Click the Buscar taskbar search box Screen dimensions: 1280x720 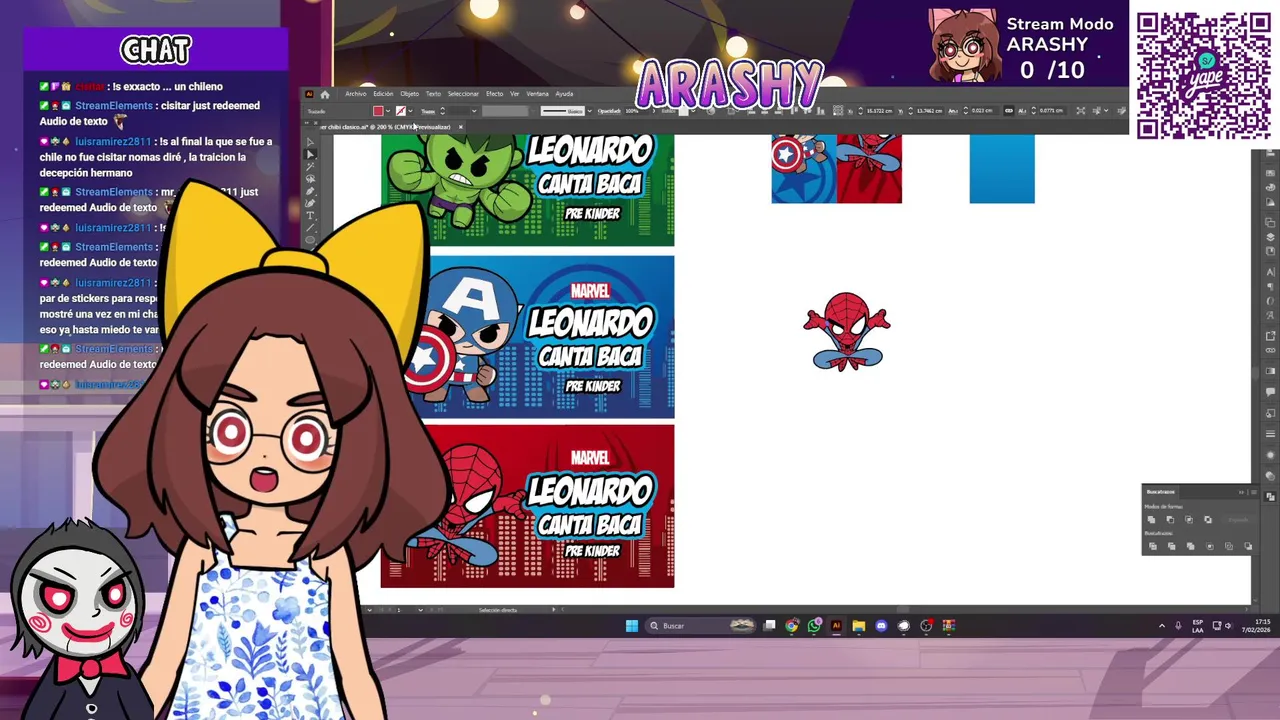pyautogui.click(x=701, y=626)
